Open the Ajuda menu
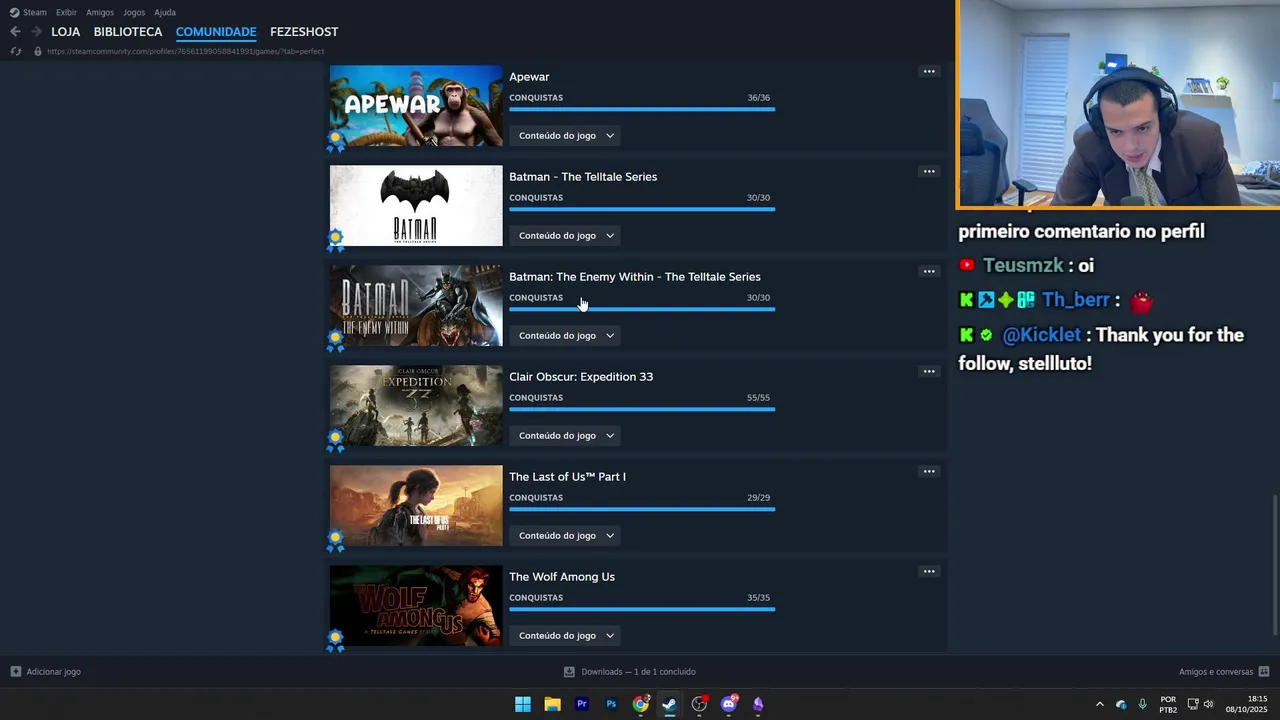1280x720 pixels. click(165, 12)
